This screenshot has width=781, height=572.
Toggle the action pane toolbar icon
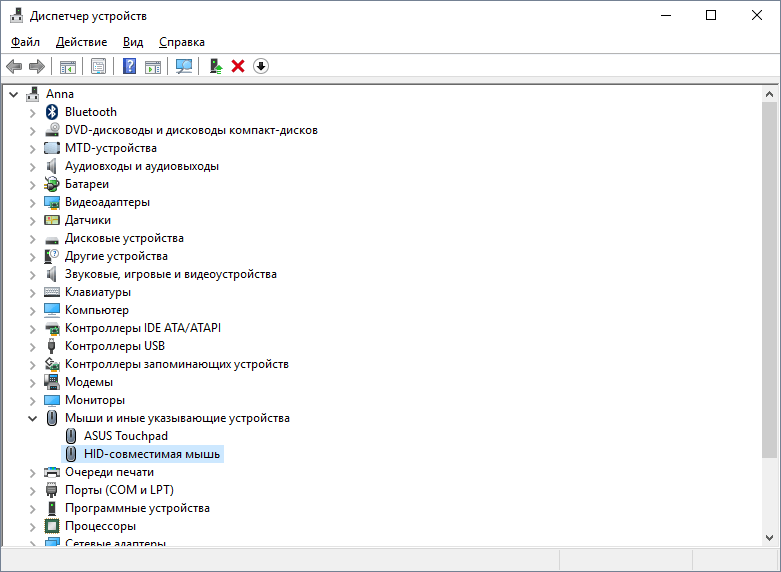(153, 66)
